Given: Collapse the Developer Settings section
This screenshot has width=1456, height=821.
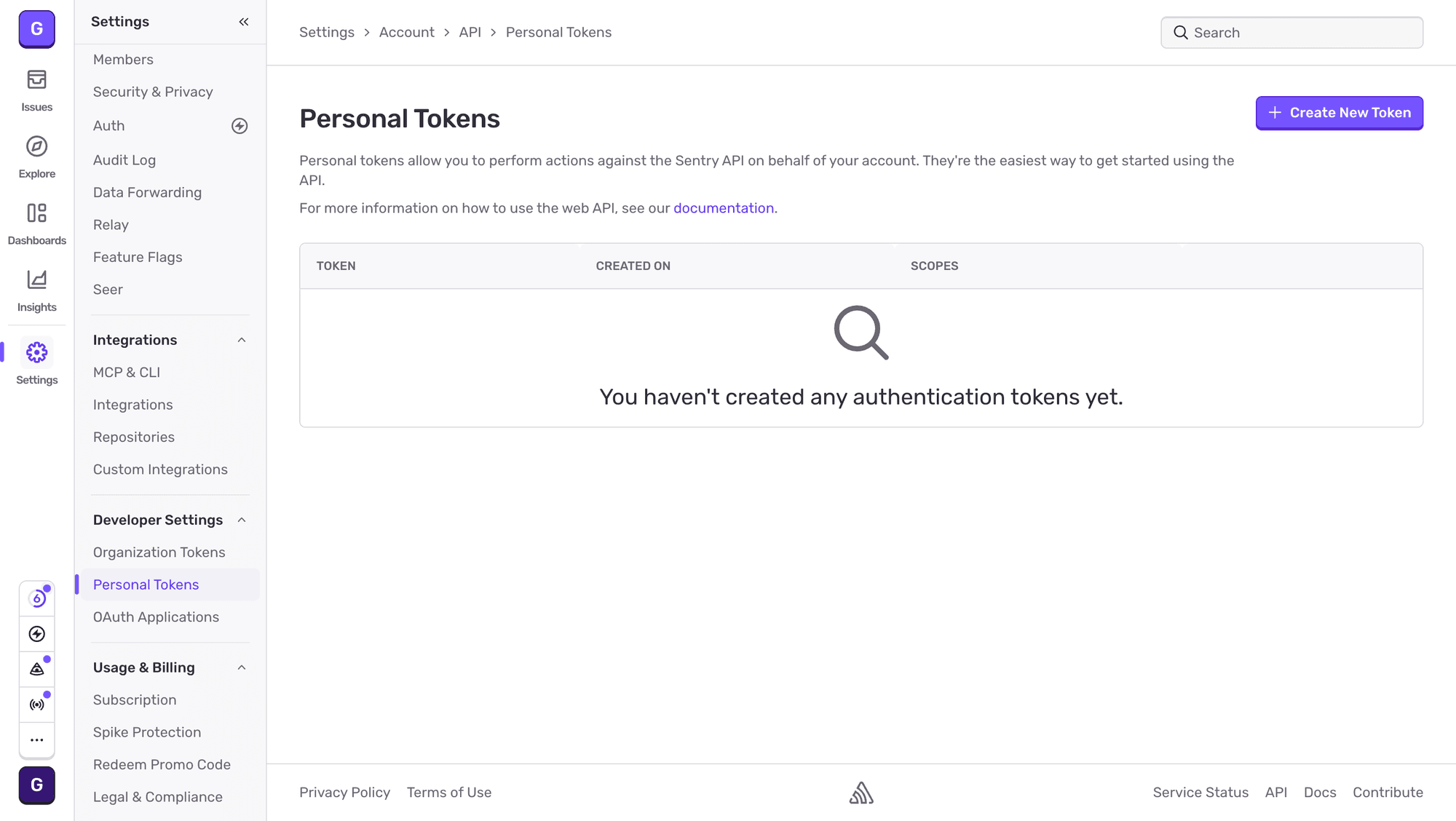Looking at the screenshot, I should click(x=242, y=520).
